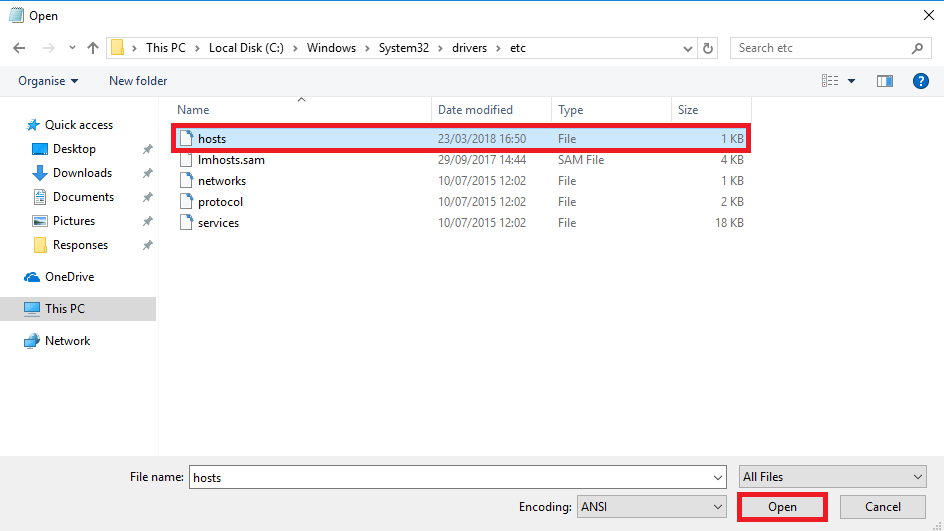The image size is (944, 531).
Task: Click the pin icon beside Downloads
Action: pos(148,173)
